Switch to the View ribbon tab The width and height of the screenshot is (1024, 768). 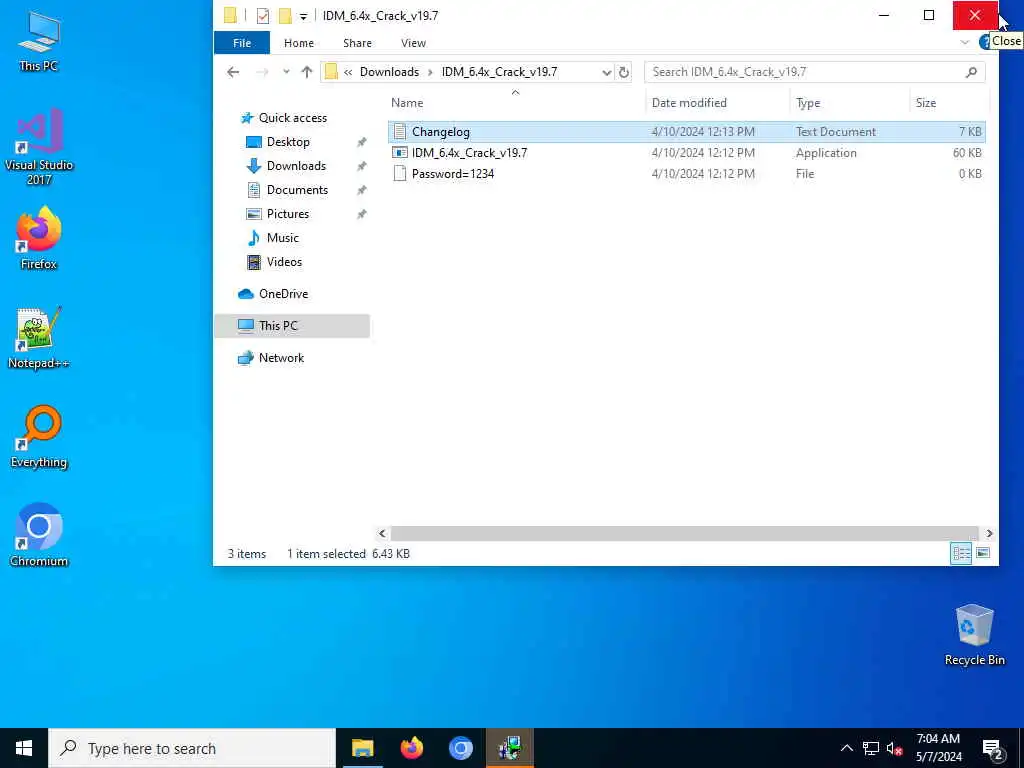pyautogui.click(x=413, y=43)
